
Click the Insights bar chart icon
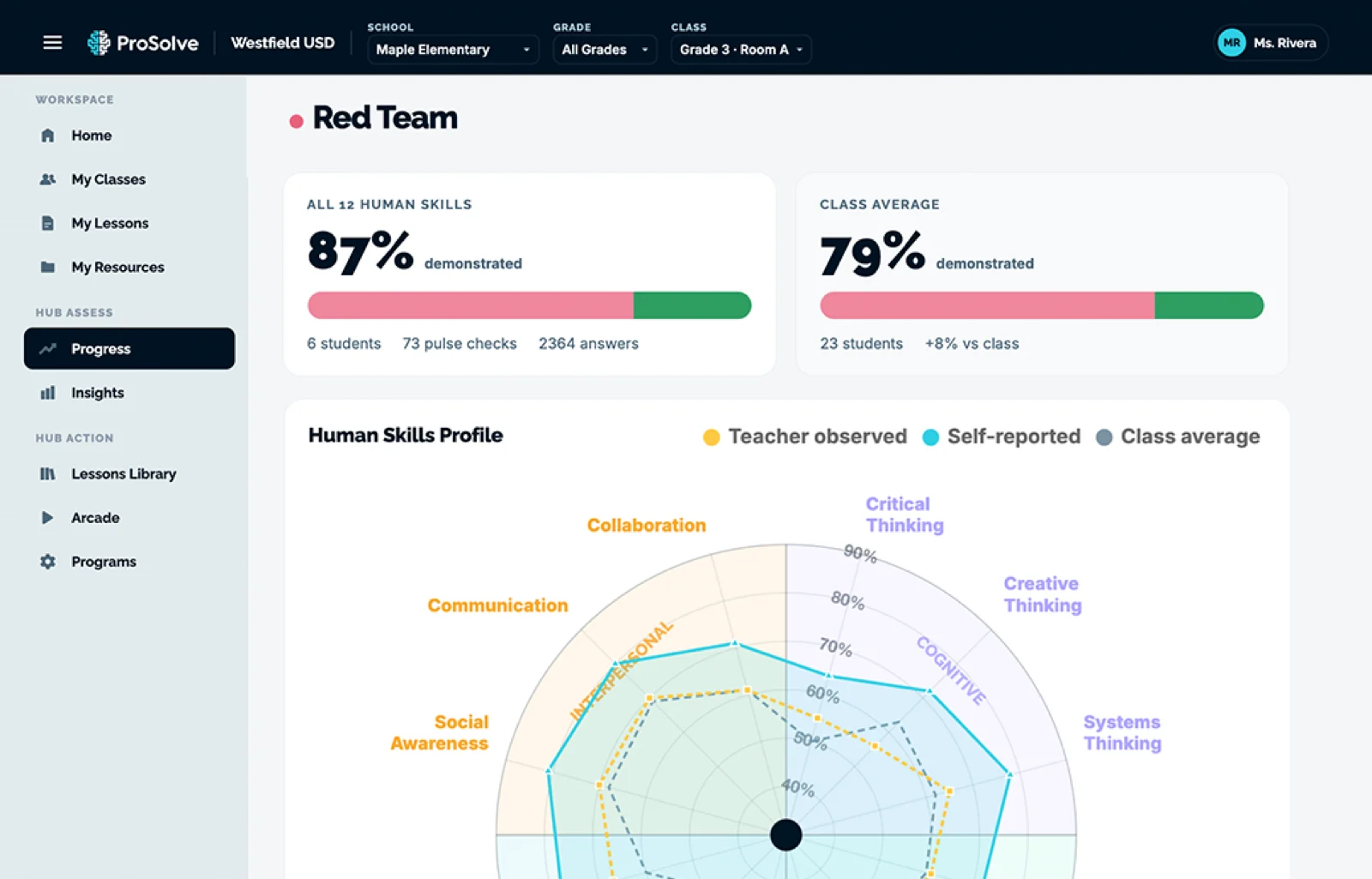pos(48,393)
